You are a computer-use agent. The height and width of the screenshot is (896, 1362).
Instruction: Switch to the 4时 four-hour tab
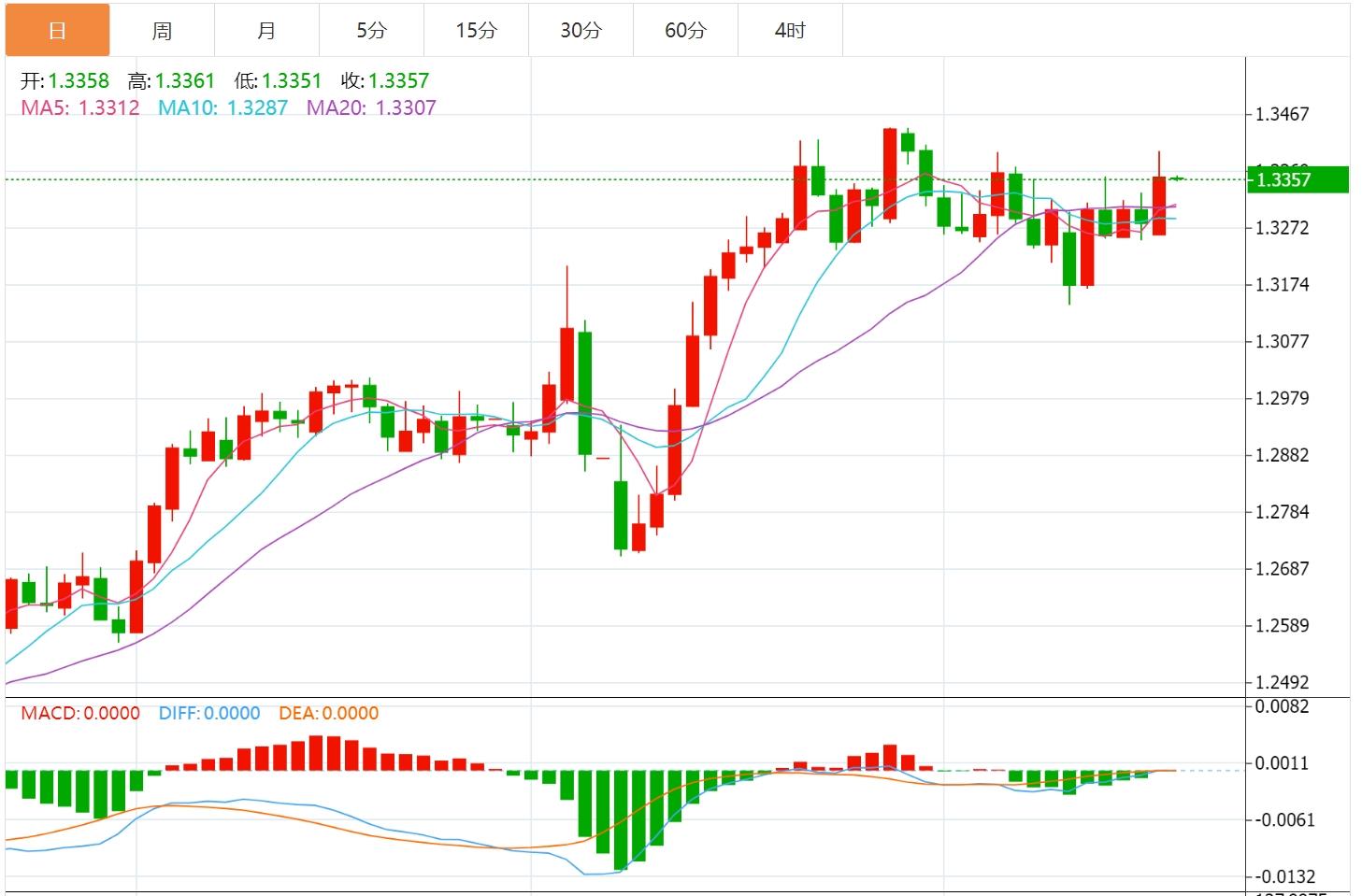[x=790, y=31]
